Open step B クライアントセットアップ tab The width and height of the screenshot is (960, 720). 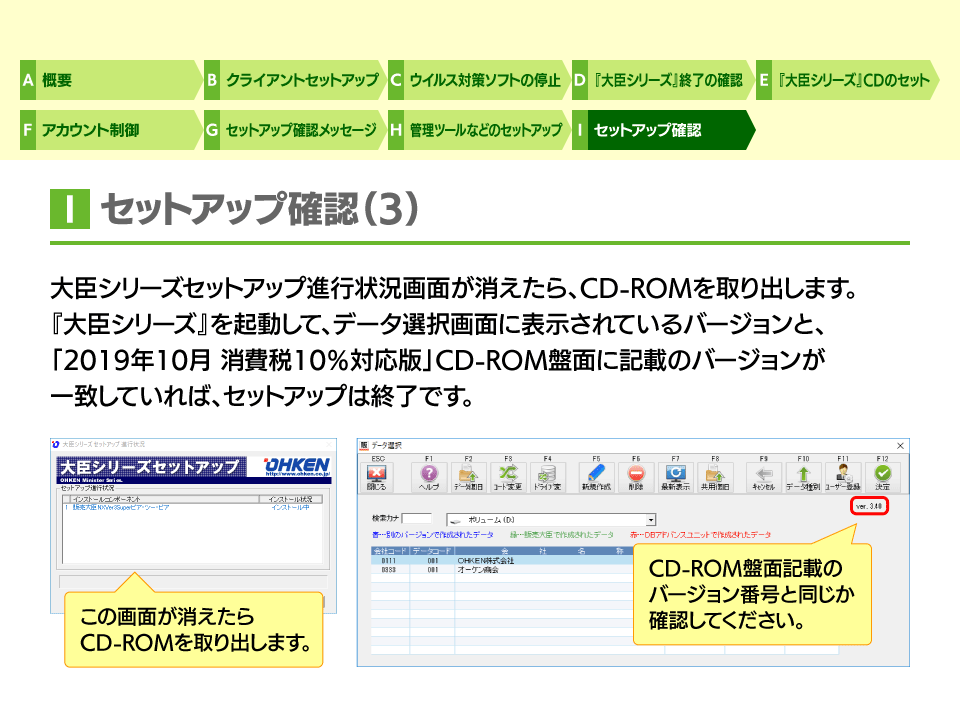[x=295, y=80]
